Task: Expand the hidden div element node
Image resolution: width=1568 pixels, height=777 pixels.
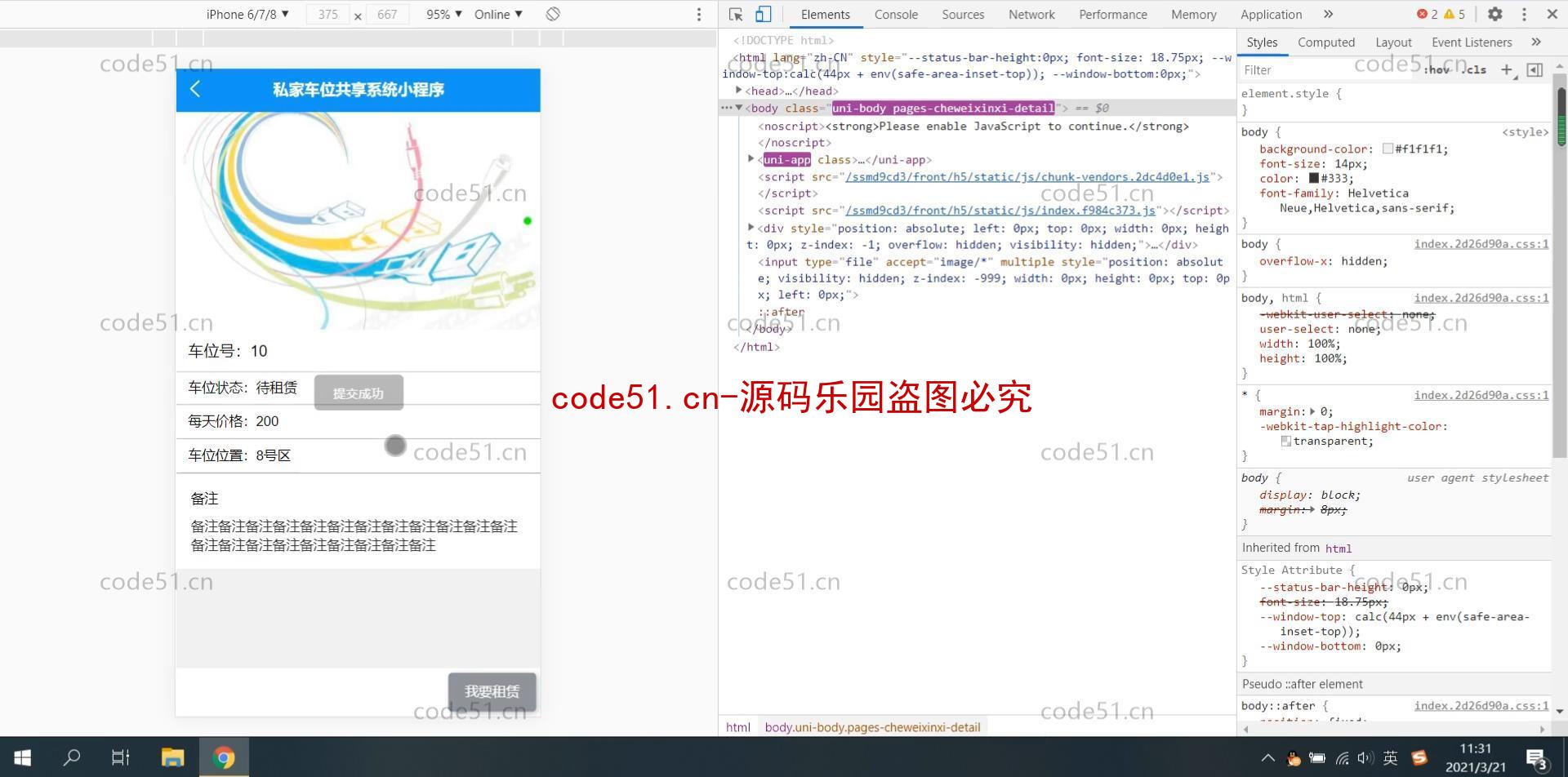Action: [x=751, y=228]
